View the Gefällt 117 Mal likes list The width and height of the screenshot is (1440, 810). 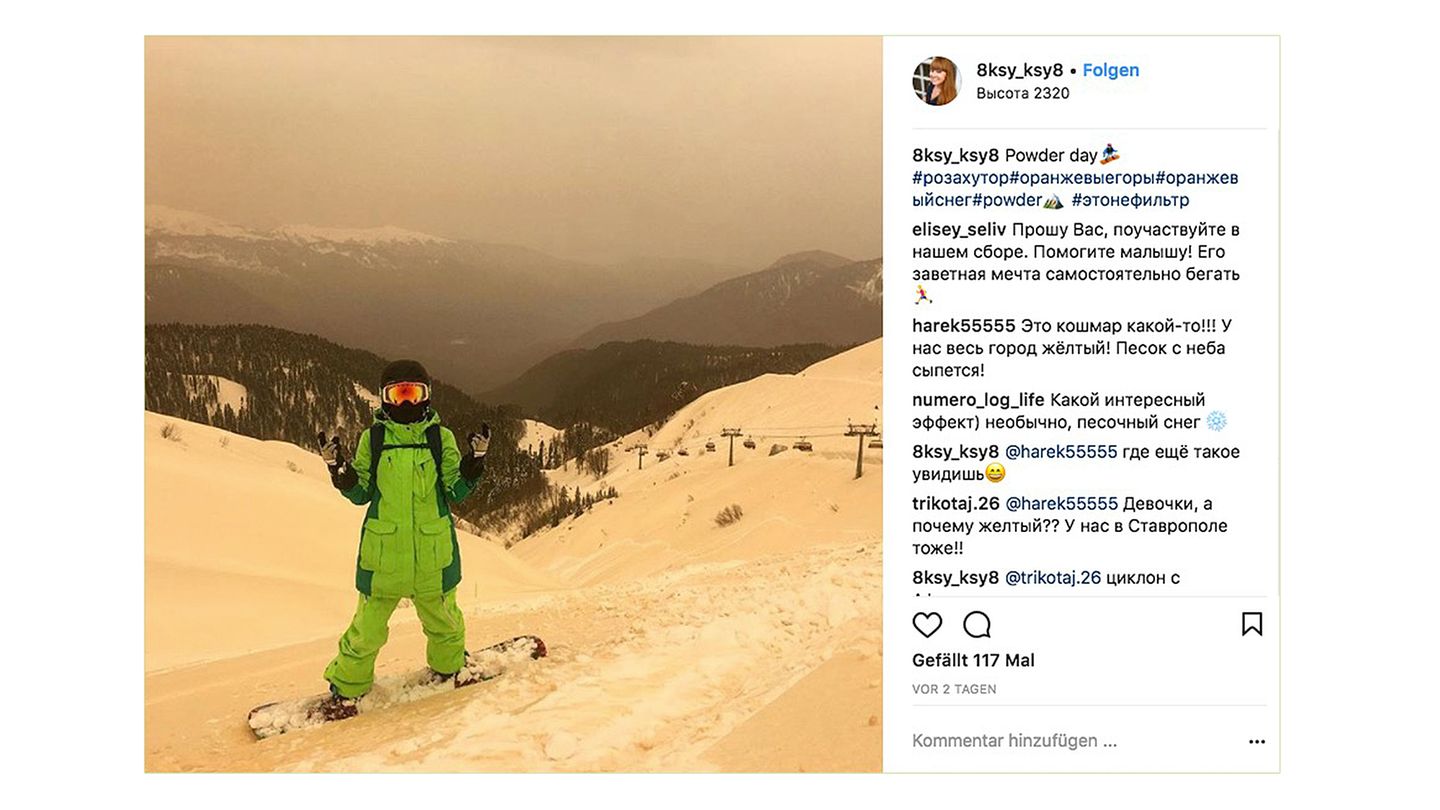(x=973, y=661)
